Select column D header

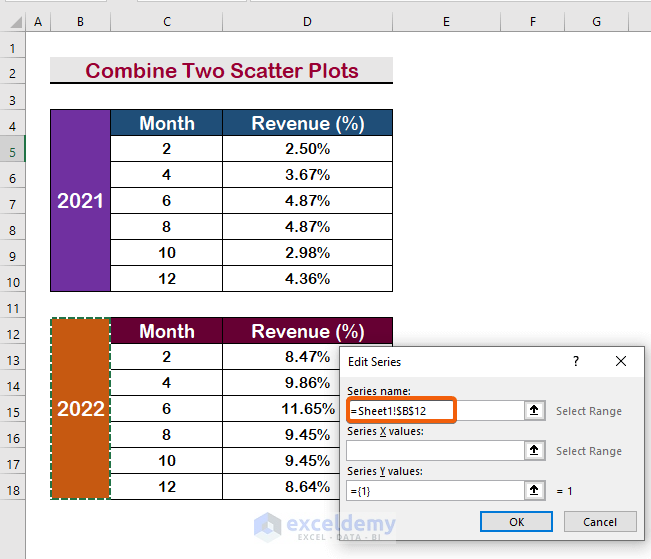pyautogui.click(x=307, y=21)
